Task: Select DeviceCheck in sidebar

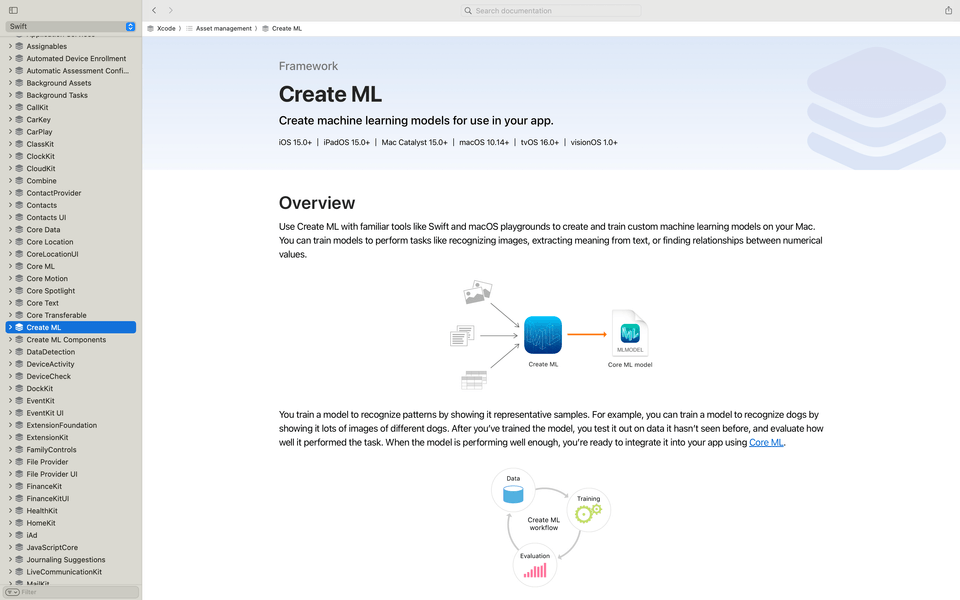Action: coord(48,377)
